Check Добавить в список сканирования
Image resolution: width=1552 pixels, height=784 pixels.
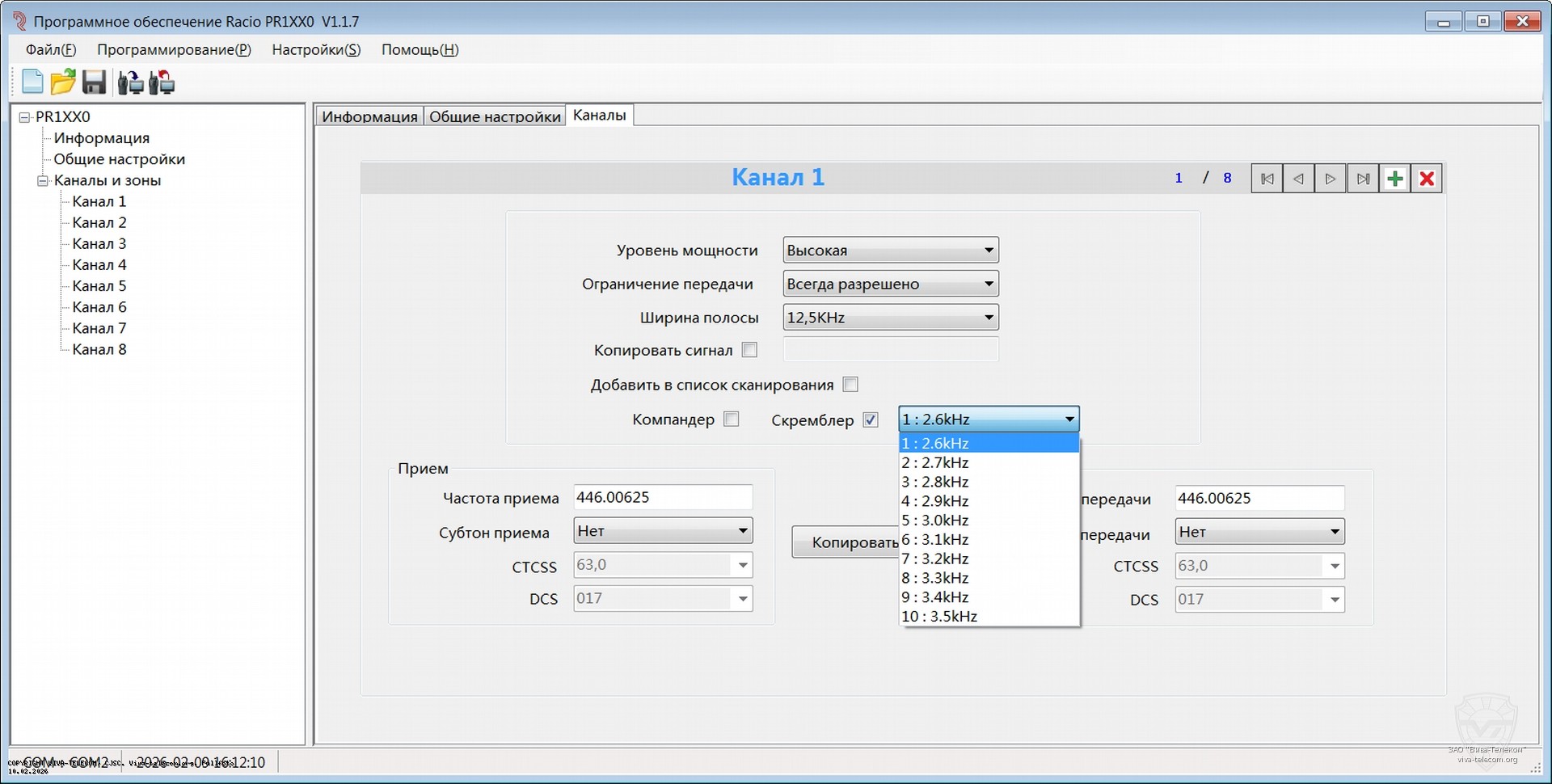(850, 385)
